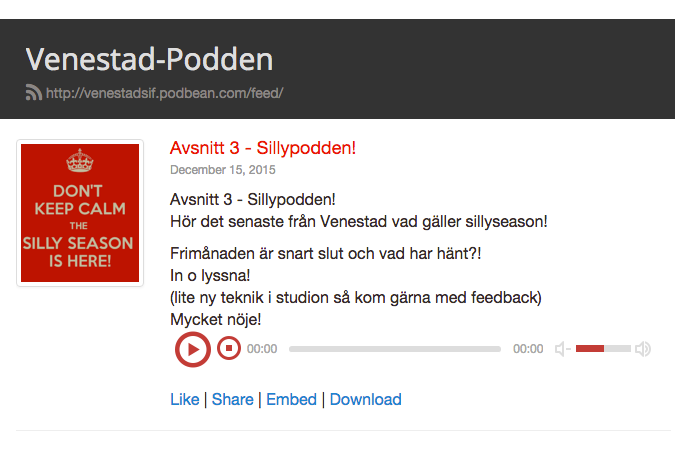
Task: Click the total duration right of the progress bar
Action: pos(528,349)
